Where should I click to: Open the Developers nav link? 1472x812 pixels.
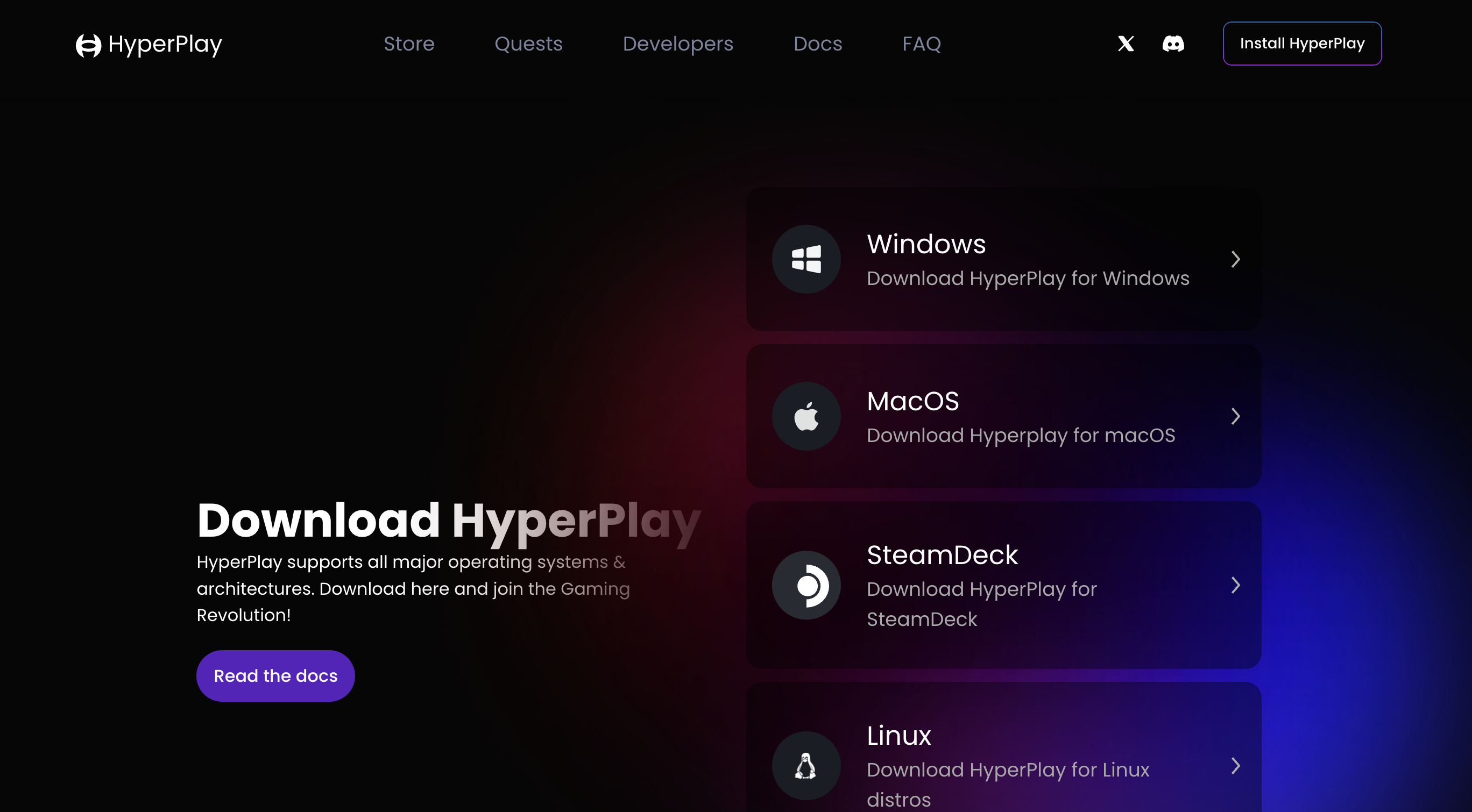click(678, 44)
